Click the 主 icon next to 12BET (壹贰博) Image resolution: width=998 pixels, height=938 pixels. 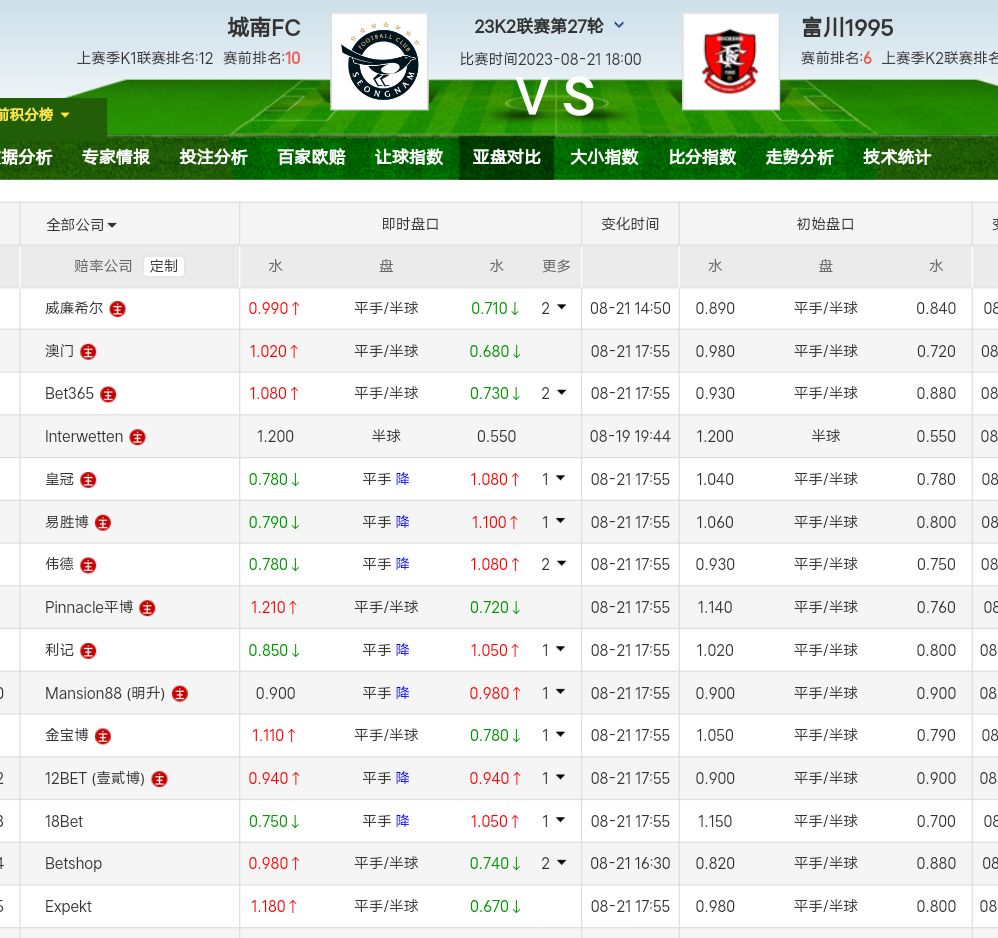(159, 779)
